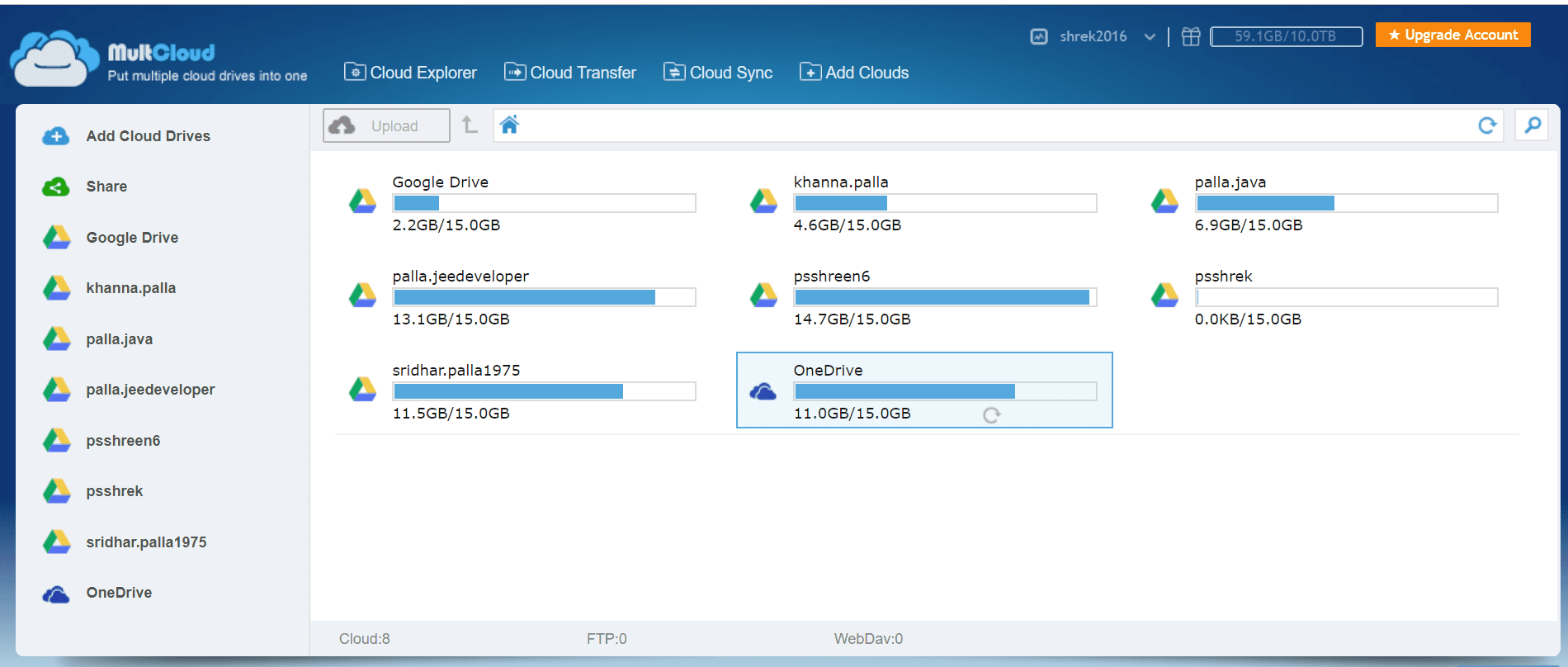The image size is (1568, 667).
Task: Select palla.java in sidebar
Action: click(119, 339)
